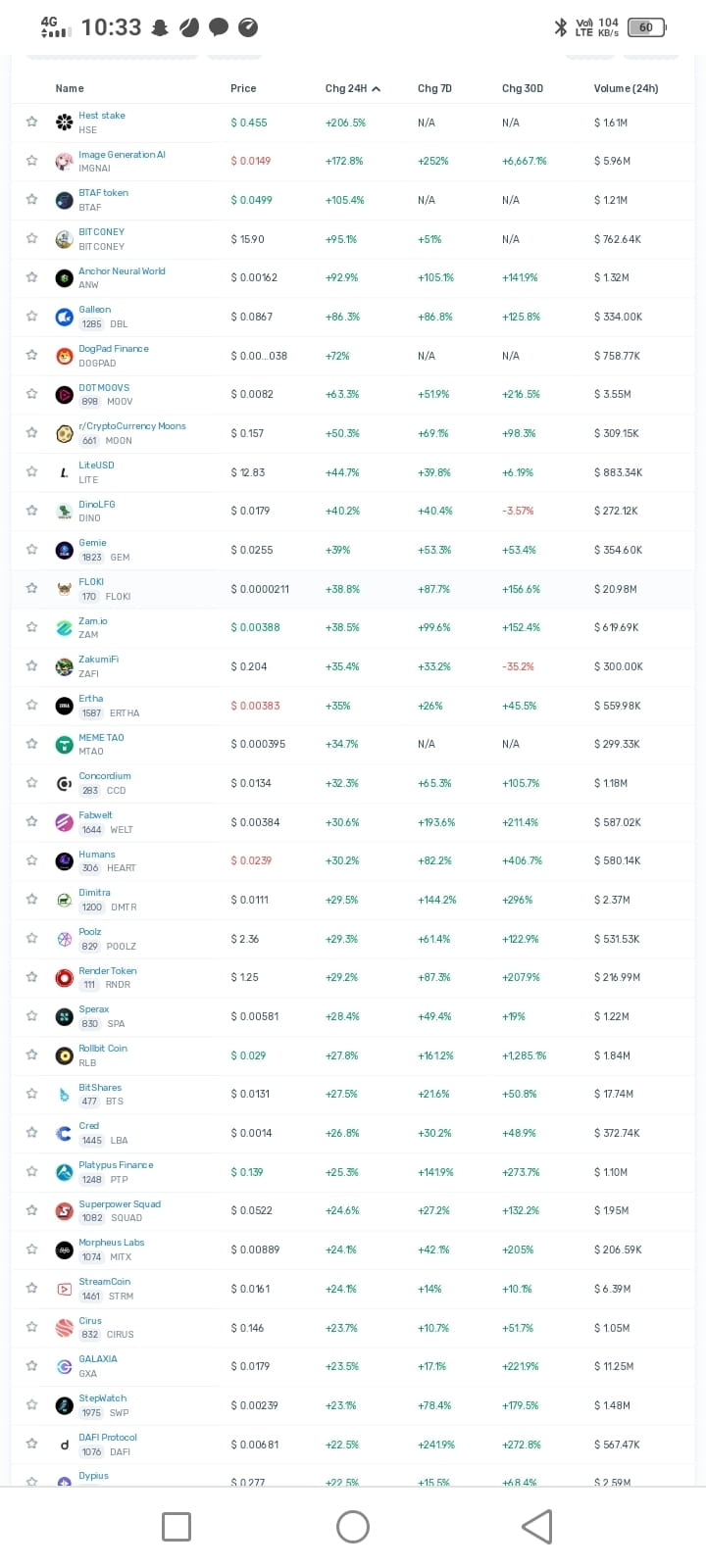Star the Hest stake row as favorite

pyautogui.click(x=31, y=122)
